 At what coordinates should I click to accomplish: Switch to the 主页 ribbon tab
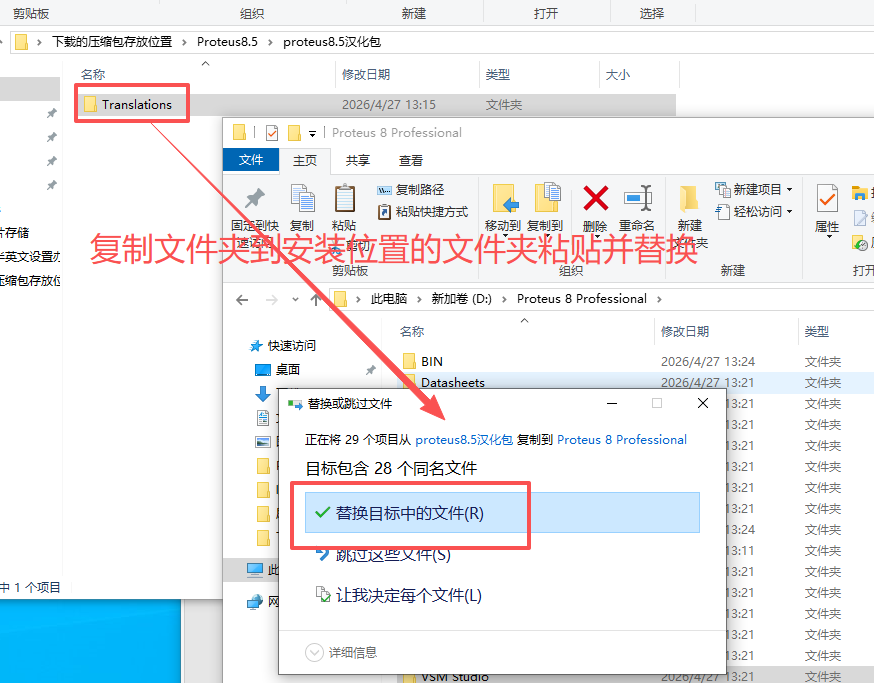[305, 161]
